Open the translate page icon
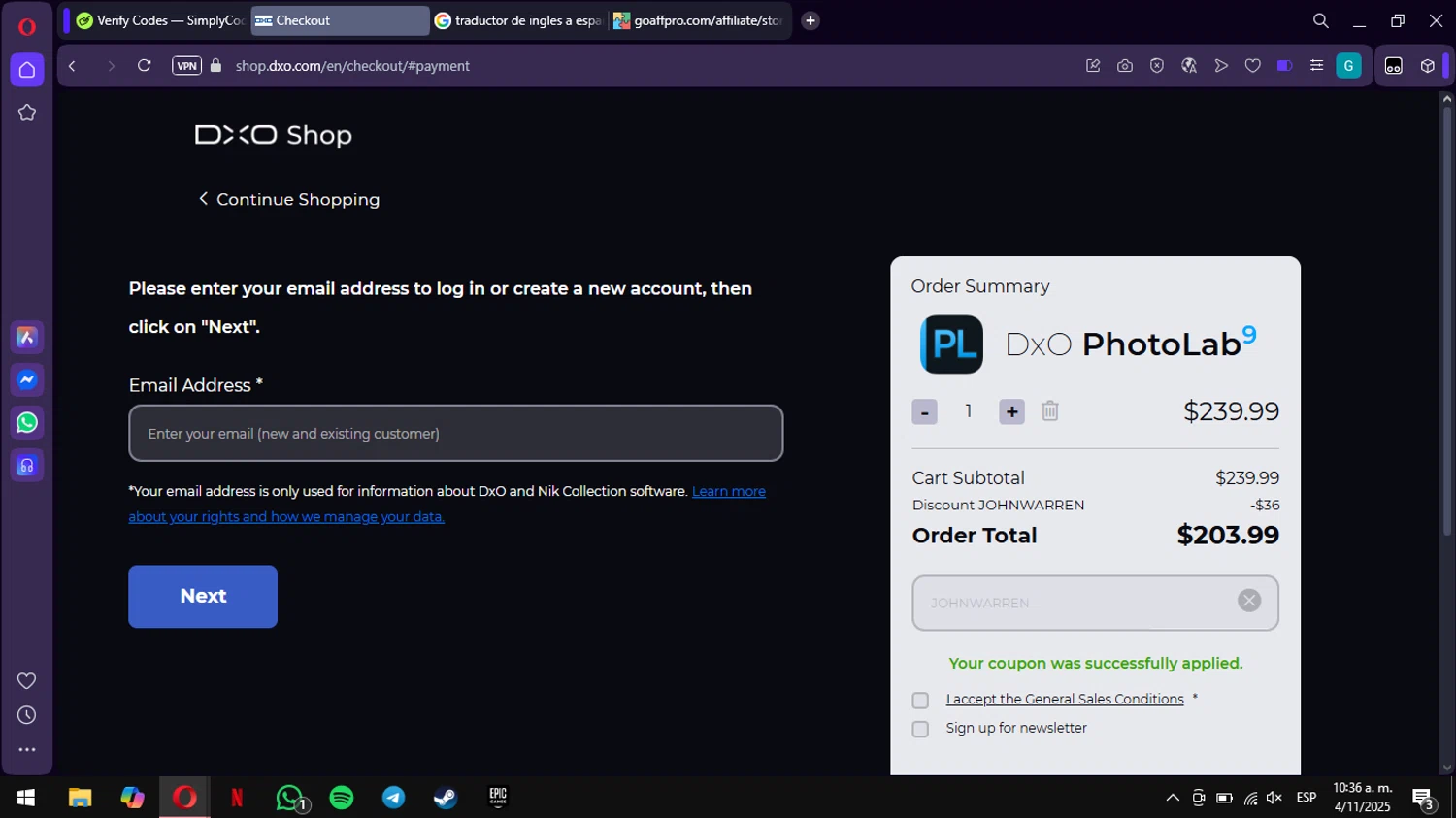 [x=1189, y=66]
